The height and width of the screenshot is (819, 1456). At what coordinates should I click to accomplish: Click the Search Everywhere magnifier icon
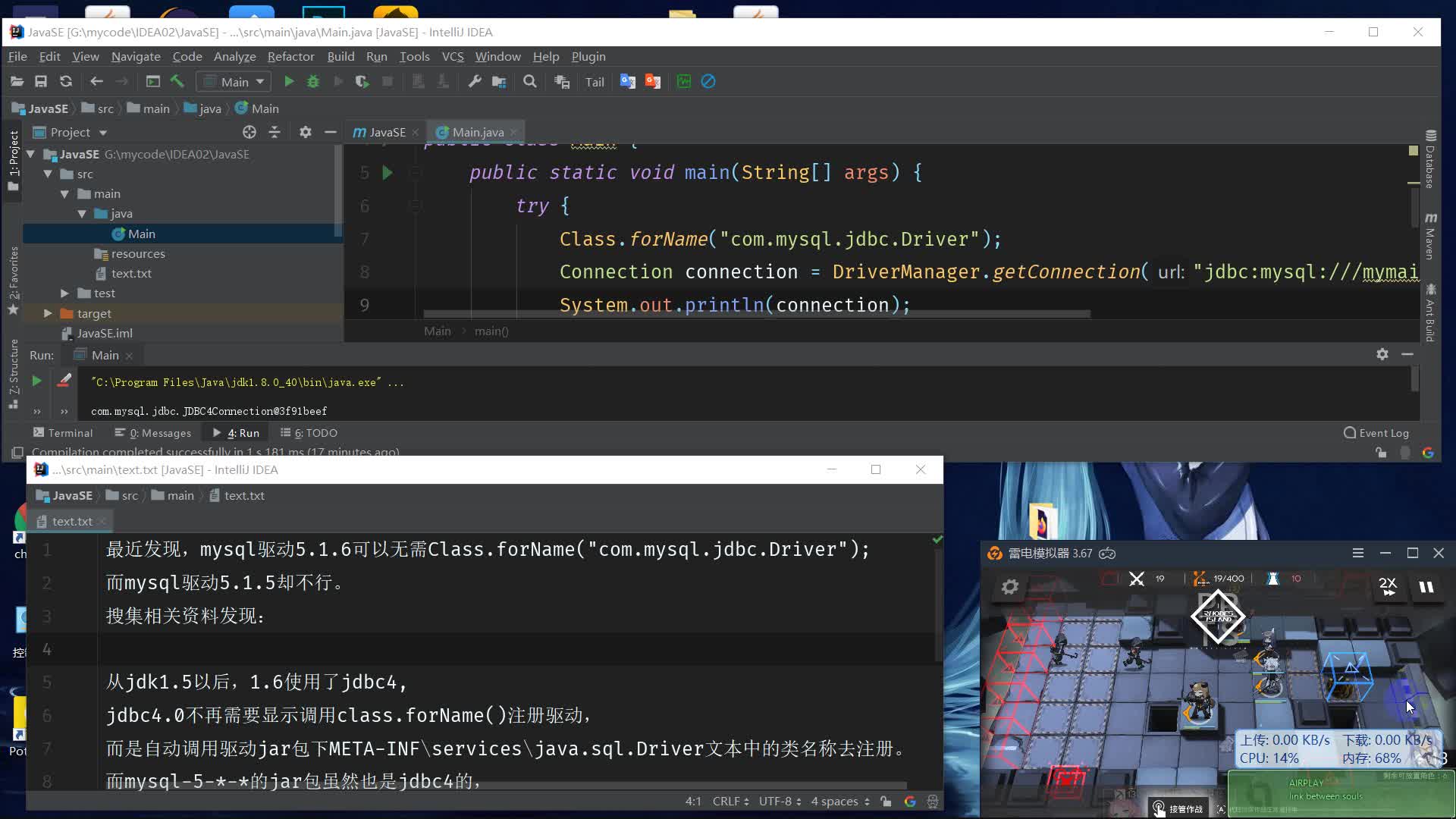tap(530, 81)
